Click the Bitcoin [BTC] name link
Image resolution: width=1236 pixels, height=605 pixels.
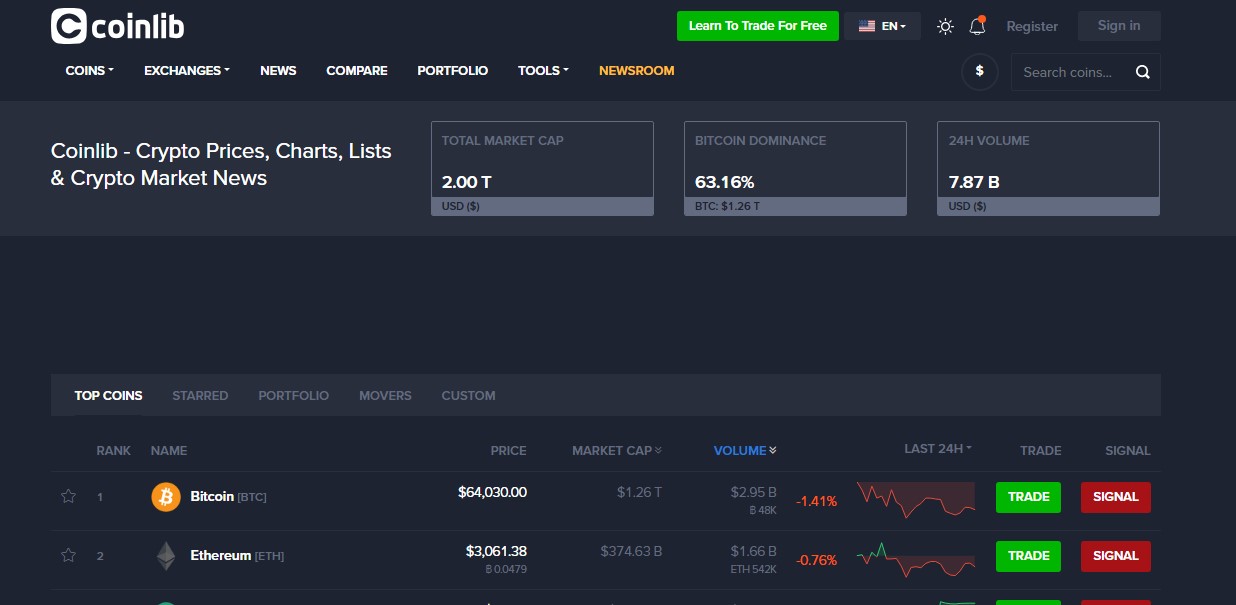pos(228,496)
